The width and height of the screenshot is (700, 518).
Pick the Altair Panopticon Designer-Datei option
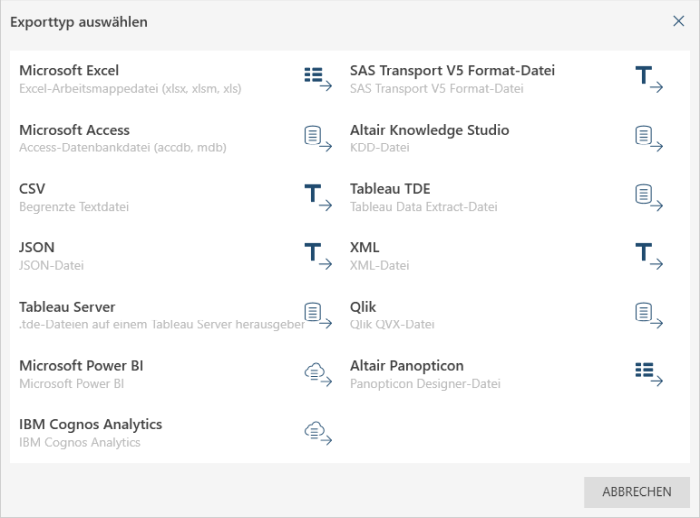click(x=424, y=384)
